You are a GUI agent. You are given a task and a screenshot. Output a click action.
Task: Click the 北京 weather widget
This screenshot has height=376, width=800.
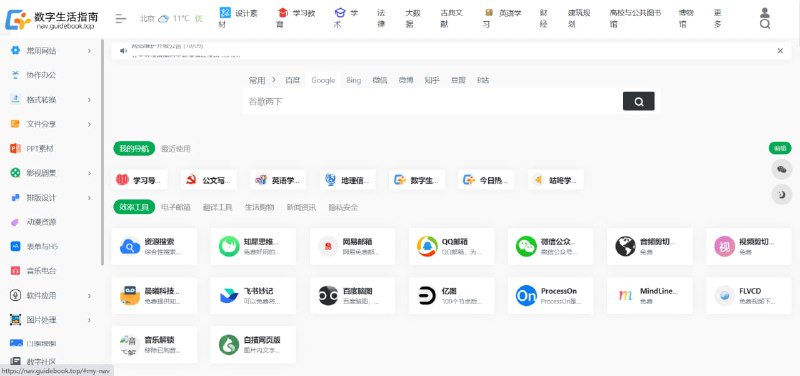[x=171, y=18]
